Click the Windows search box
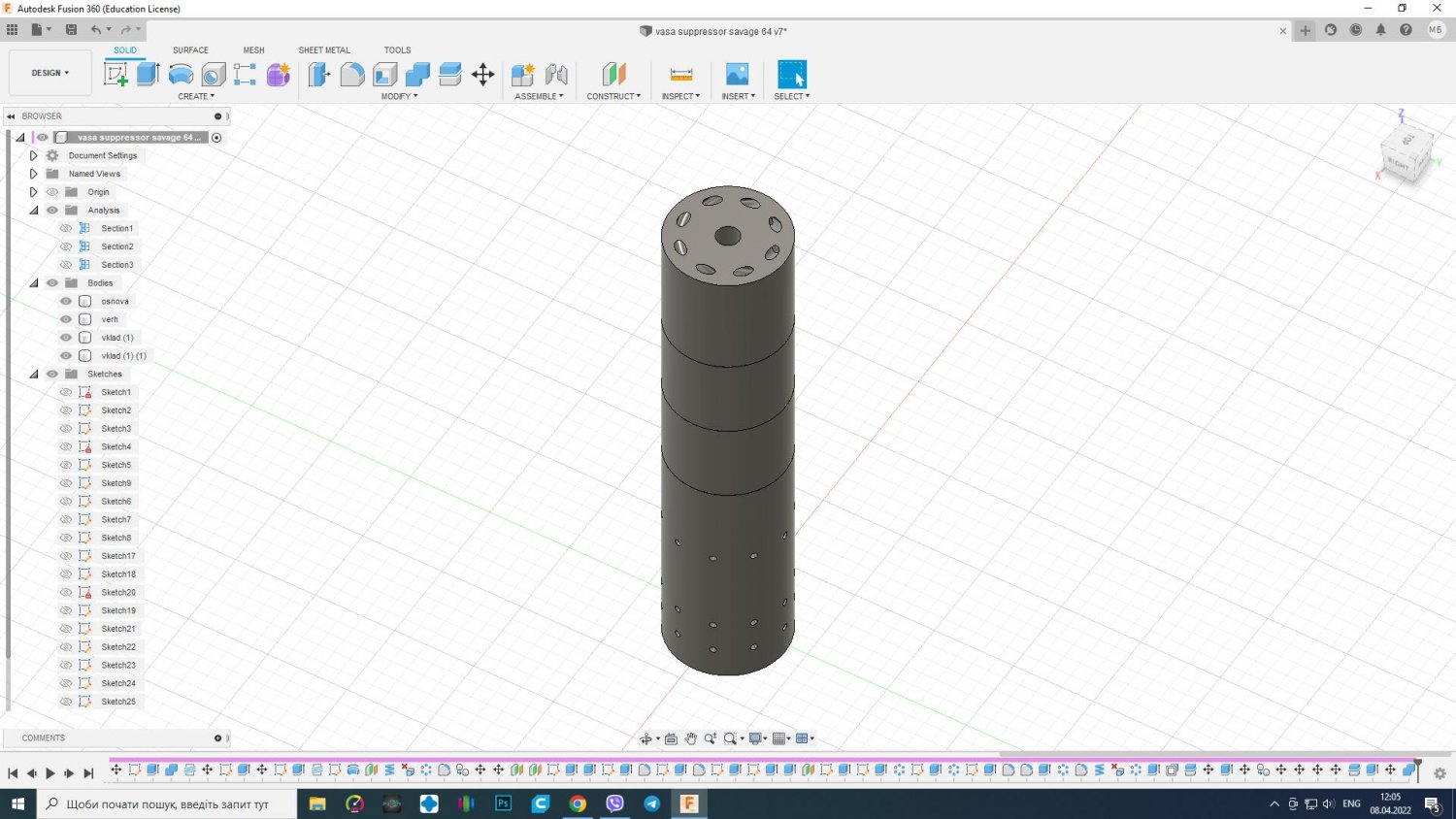Viewport: 1456px width, 819px height. point(167,803)
